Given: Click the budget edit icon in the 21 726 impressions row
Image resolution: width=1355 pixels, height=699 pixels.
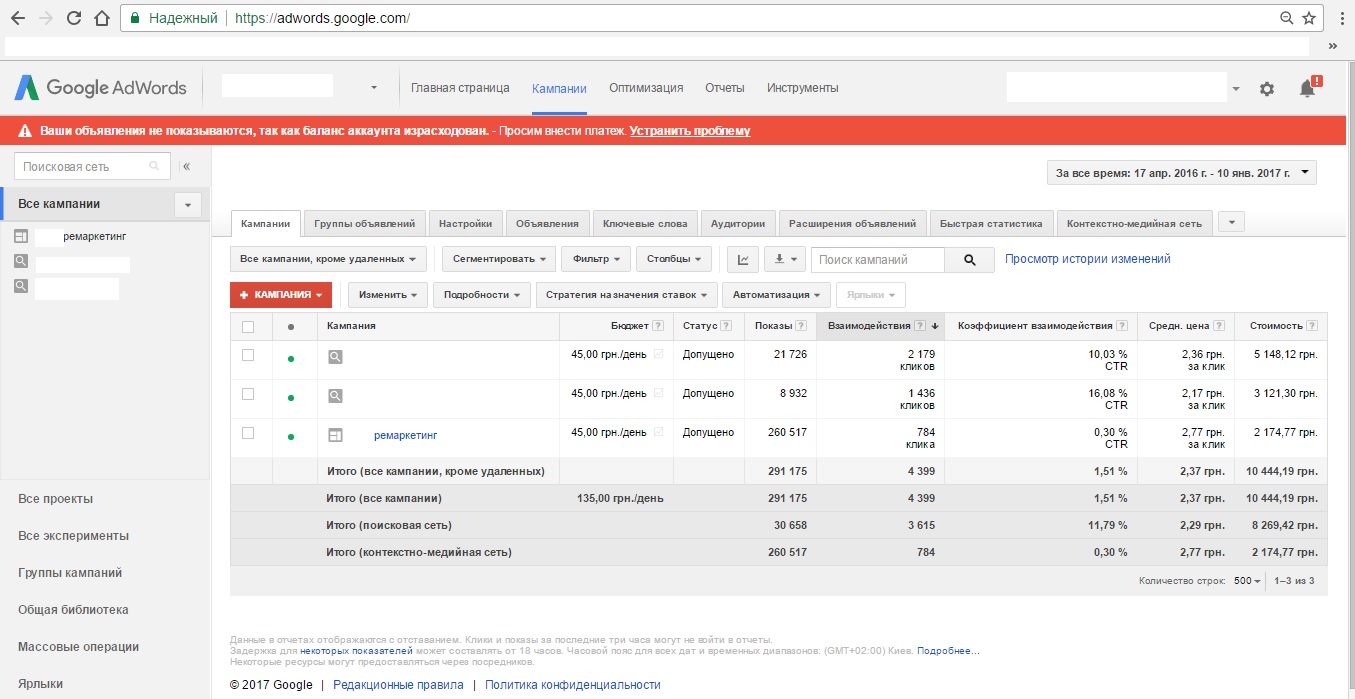Looking at the screenshot, I should click(658, 354).
